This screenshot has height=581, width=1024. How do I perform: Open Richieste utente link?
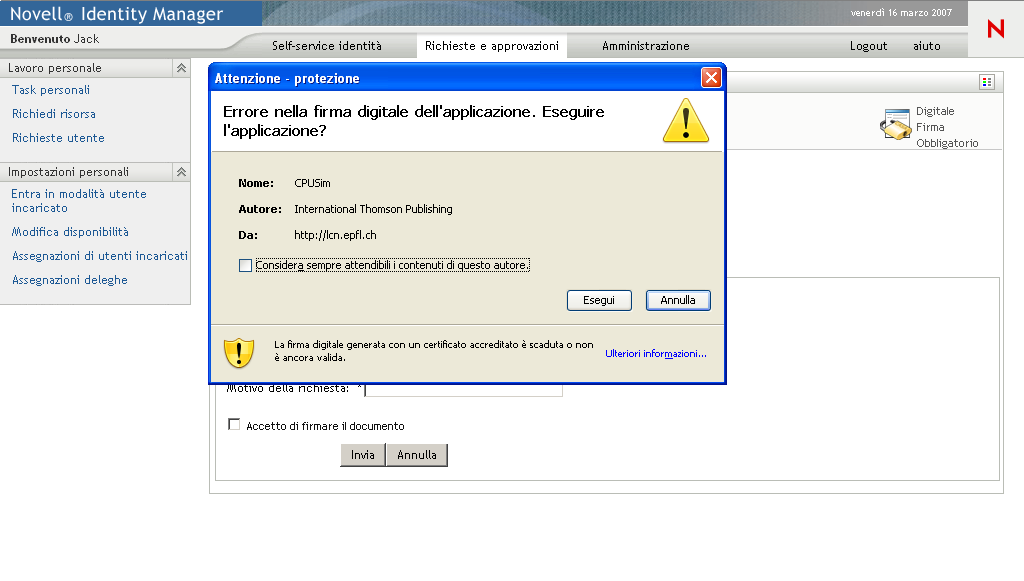point(58,138)
